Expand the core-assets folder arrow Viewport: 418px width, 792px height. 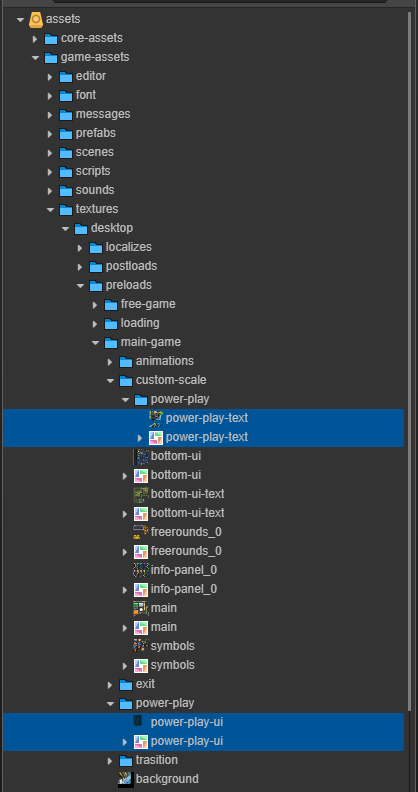coord(35,39)
